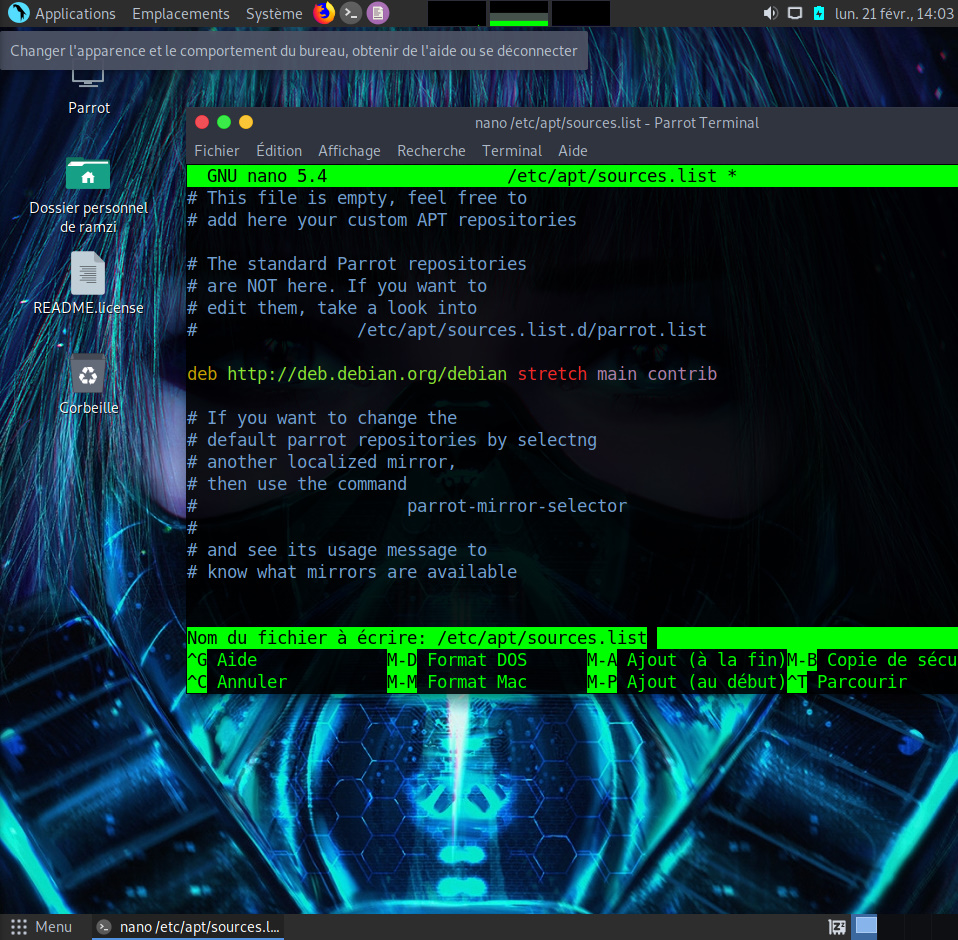
Task: Click the volume speaker icon
Action: coord(770,13)
